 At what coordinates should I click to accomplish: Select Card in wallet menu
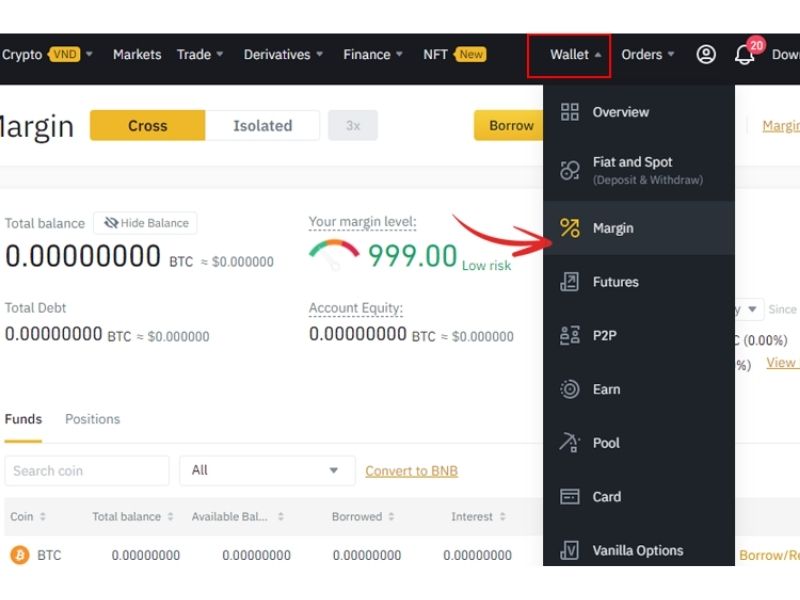[x=639, y=496]
